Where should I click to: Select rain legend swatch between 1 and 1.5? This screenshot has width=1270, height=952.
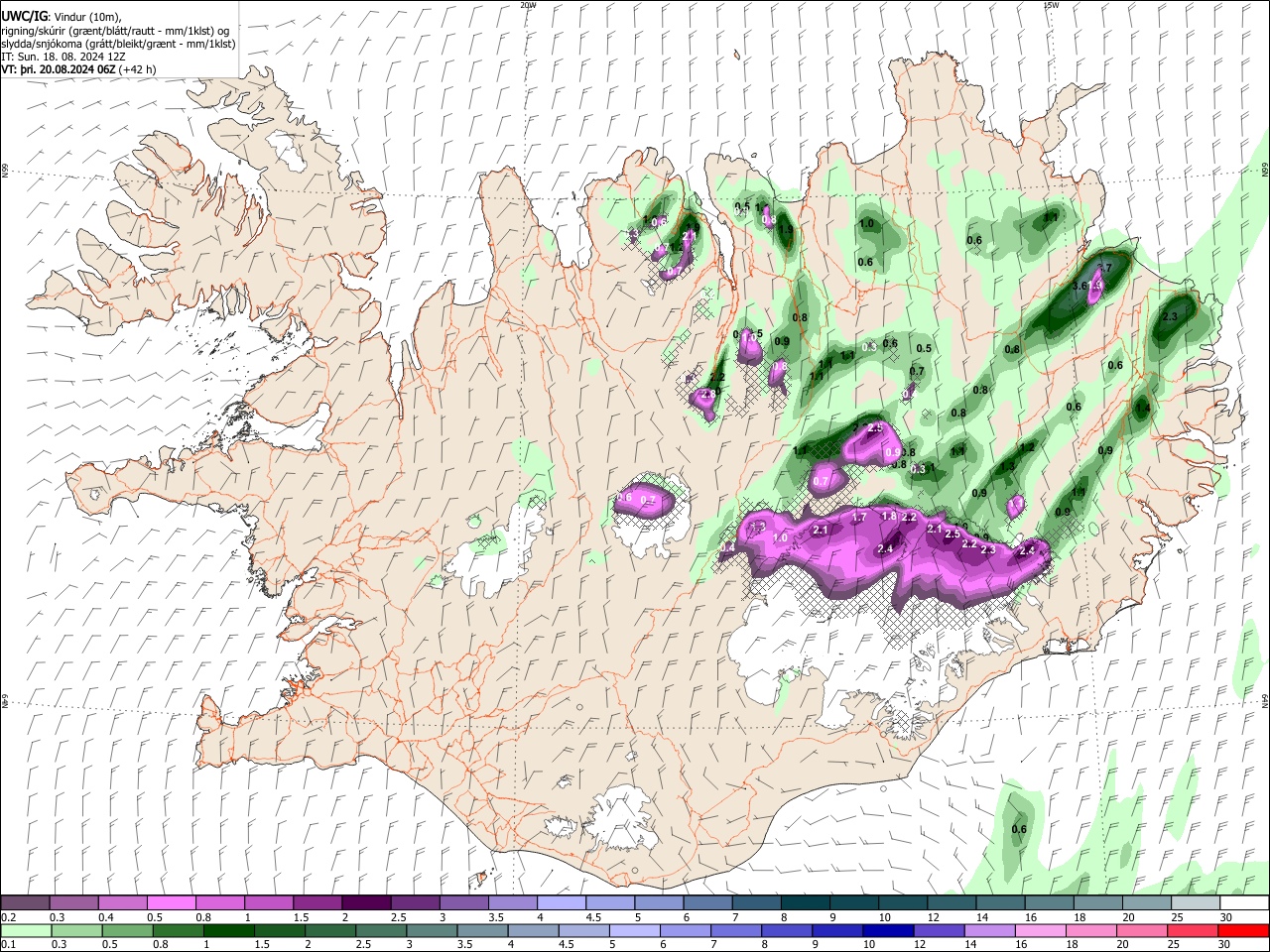[229, 931]
